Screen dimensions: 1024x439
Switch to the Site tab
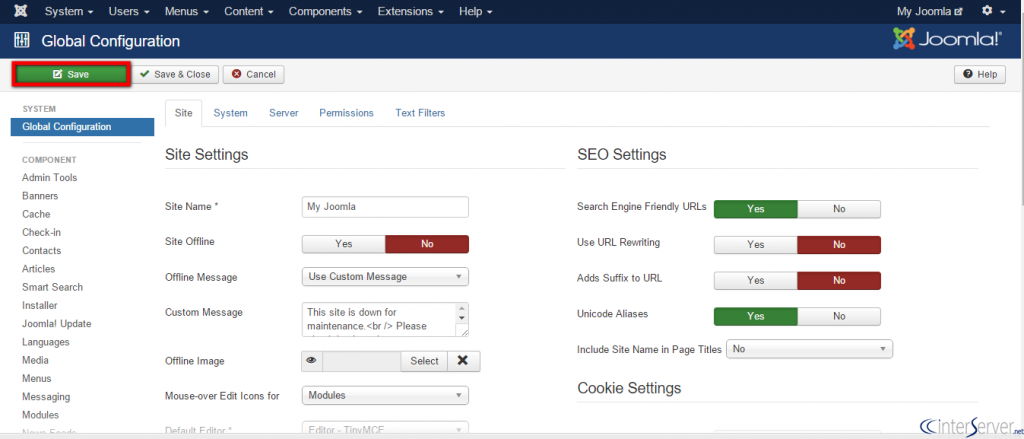[184, 113]
